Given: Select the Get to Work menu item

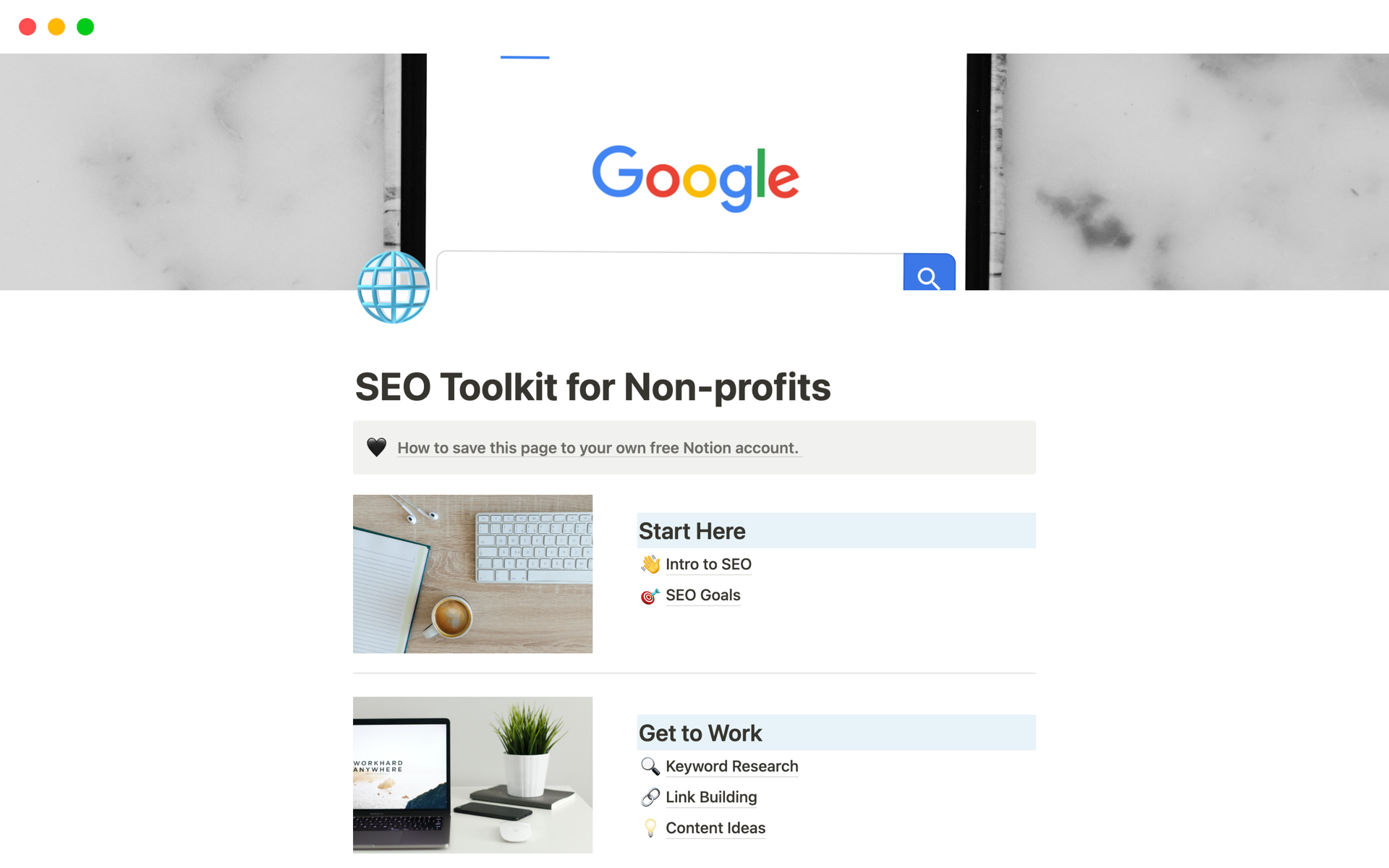Looking at the screenshot, I should (700, 731).
